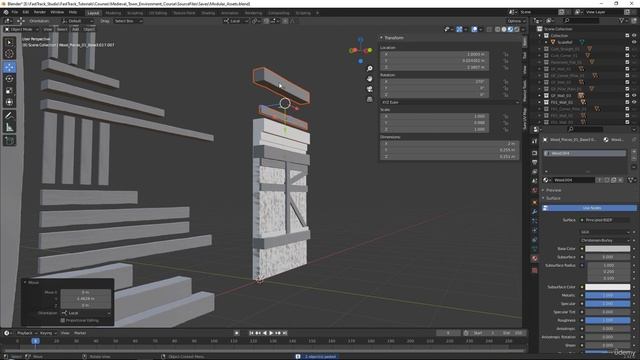
Task: Select the 3D Cursor tool
Action: pos(9,54)
